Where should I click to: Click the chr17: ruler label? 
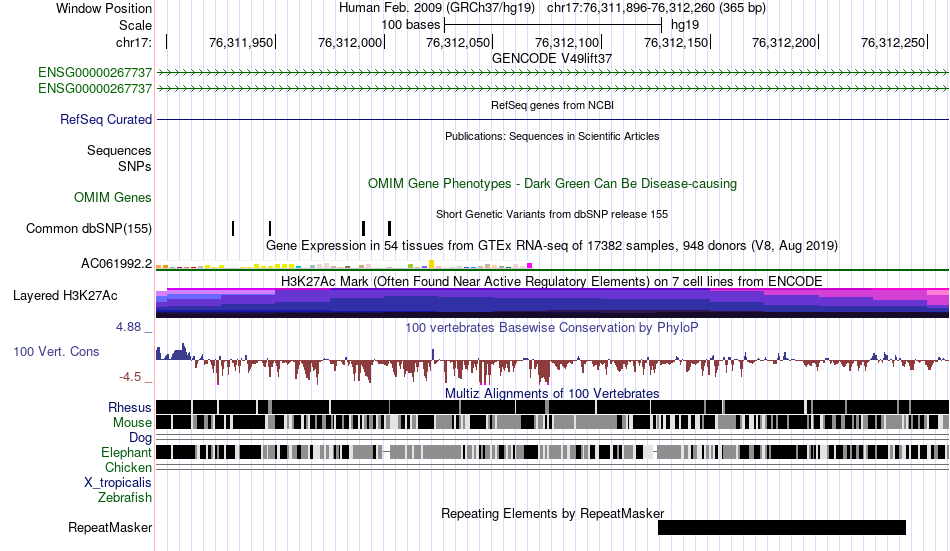pos(133,42)
